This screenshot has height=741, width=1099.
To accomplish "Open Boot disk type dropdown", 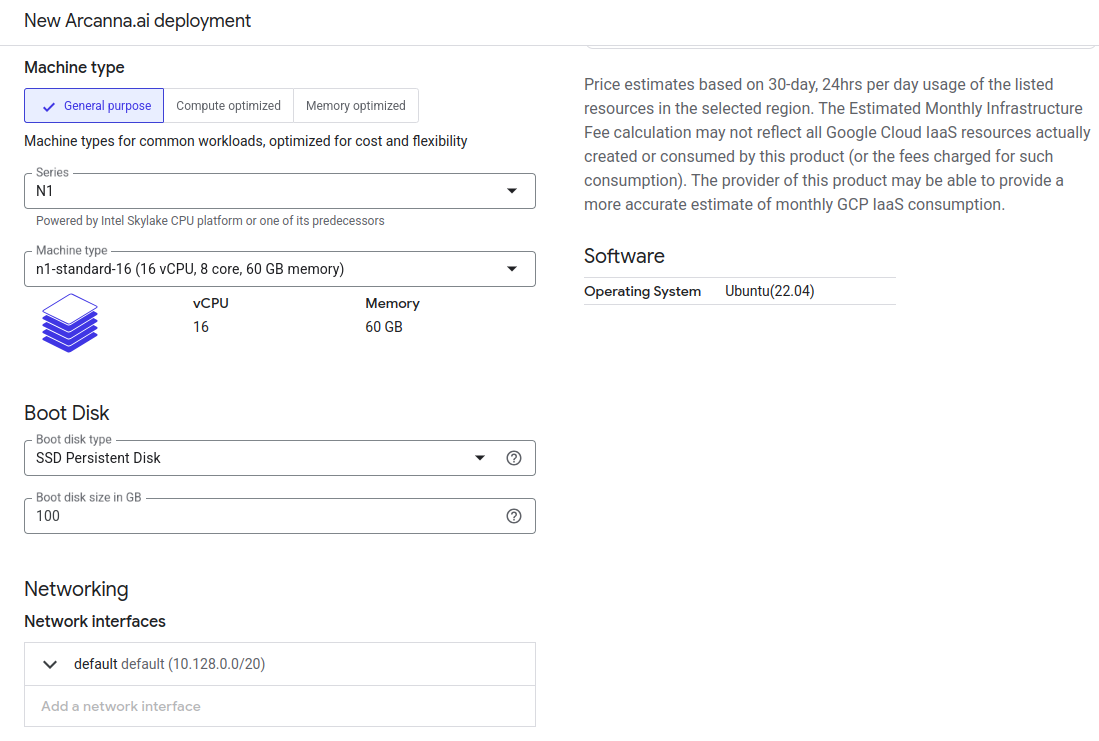I will tap(280, 458).
